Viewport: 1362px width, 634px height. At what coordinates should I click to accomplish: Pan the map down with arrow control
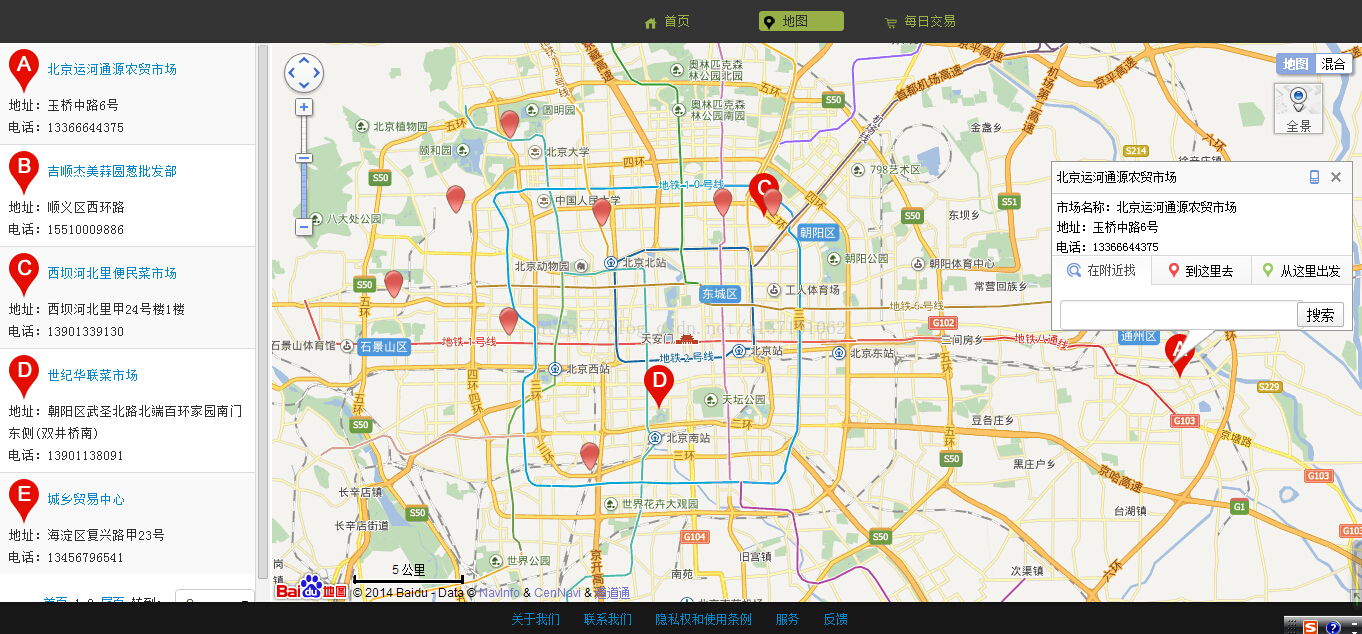(304, 86)
